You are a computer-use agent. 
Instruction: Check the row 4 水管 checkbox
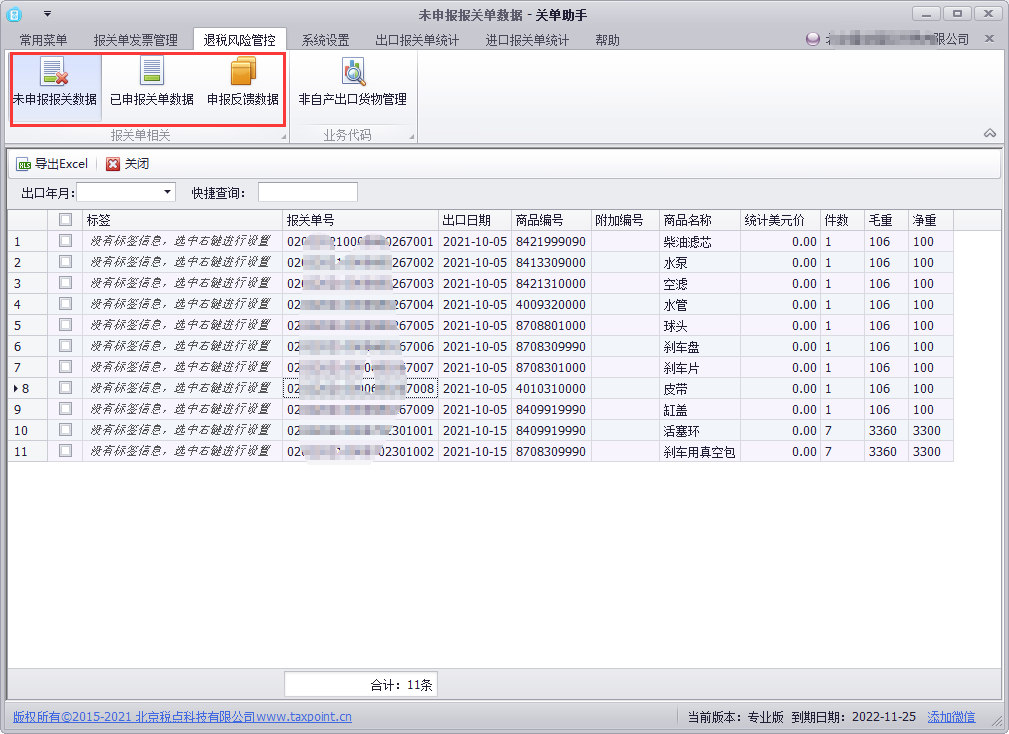click(65, 304)
